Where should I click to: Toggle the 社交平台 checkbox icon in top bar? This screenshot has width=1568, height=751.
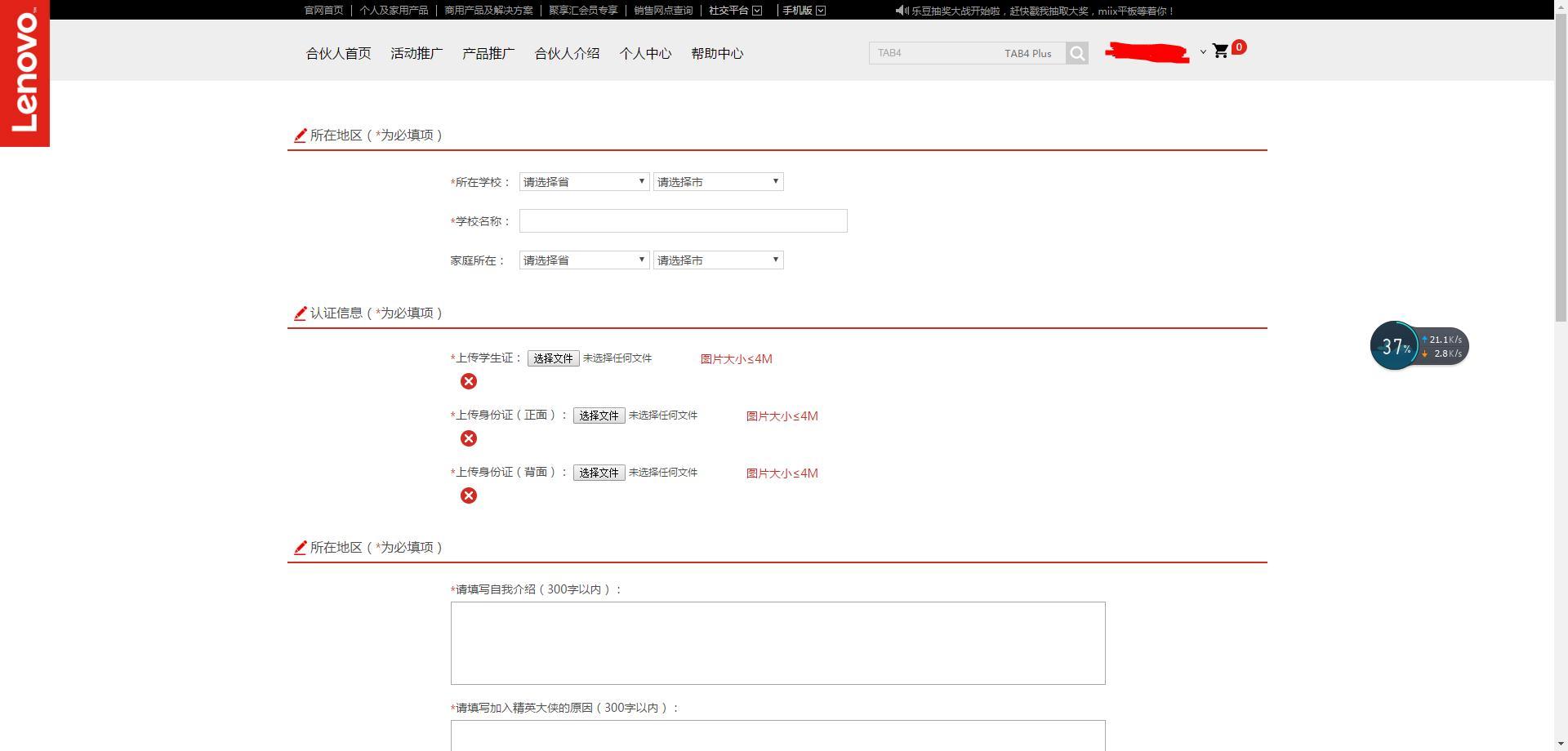pyautogui.click(x=755, y=10)
